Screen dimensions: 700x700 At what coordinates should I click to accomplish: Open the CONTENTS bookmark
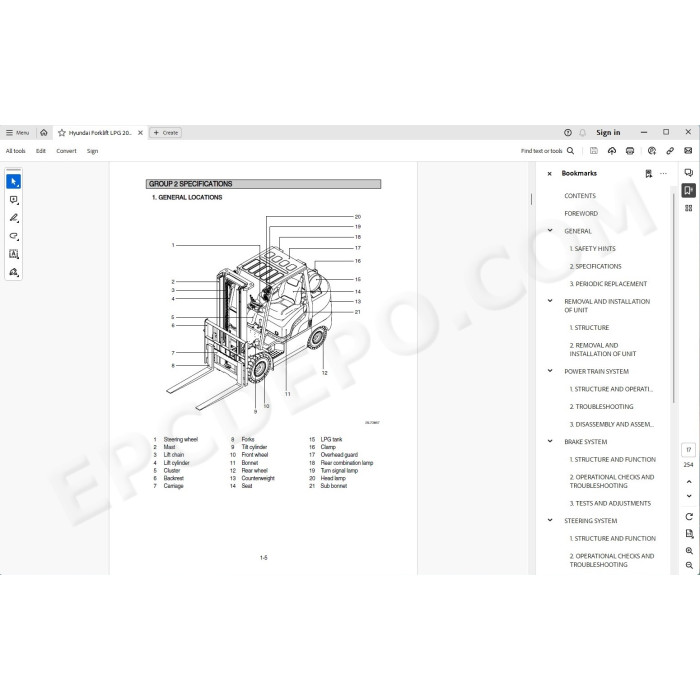[x=580, y=196]
